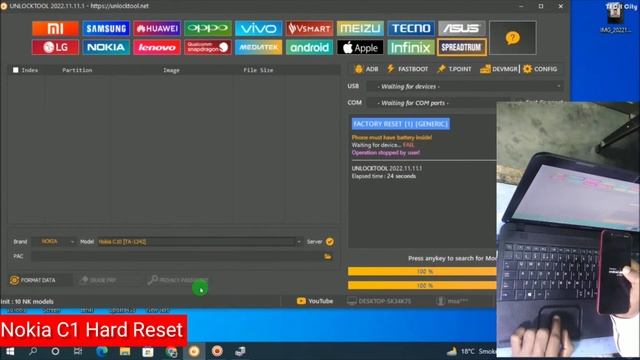Open the T.POINT tab
Screen dimensions: 640x360
coord(454,69)
